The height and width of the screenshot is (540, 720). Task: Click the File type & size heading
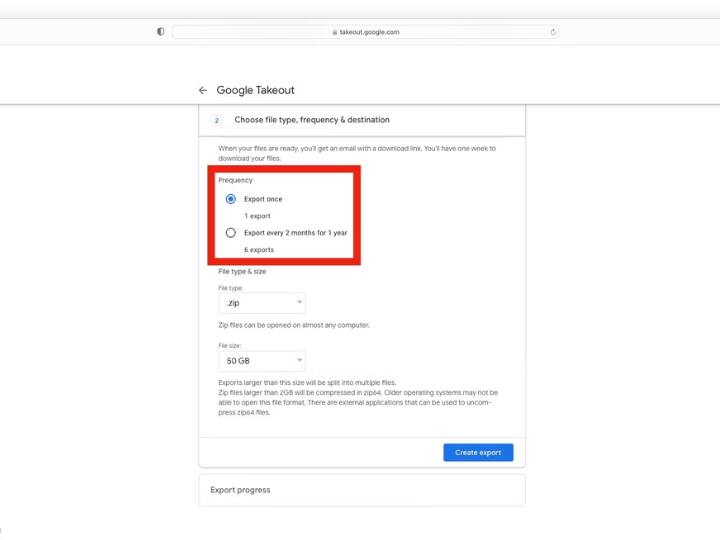click(242, 271)
